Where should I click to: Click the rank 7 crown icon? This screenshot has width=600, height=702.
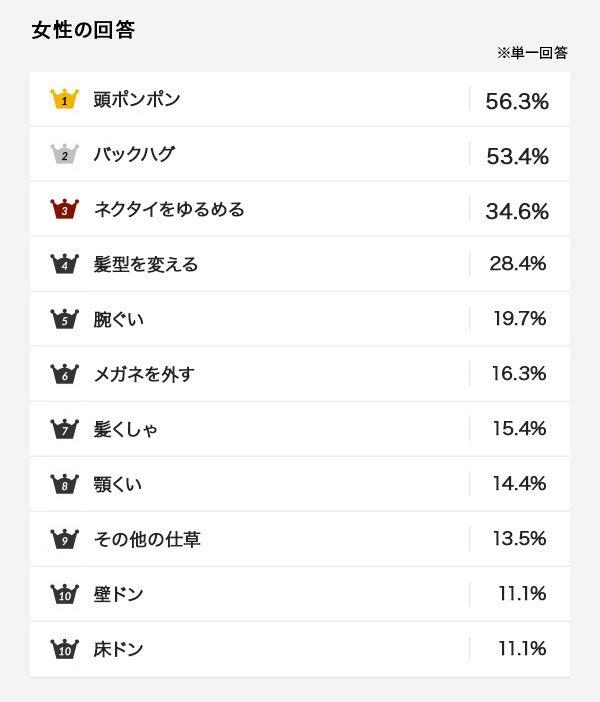coord(64,429)
